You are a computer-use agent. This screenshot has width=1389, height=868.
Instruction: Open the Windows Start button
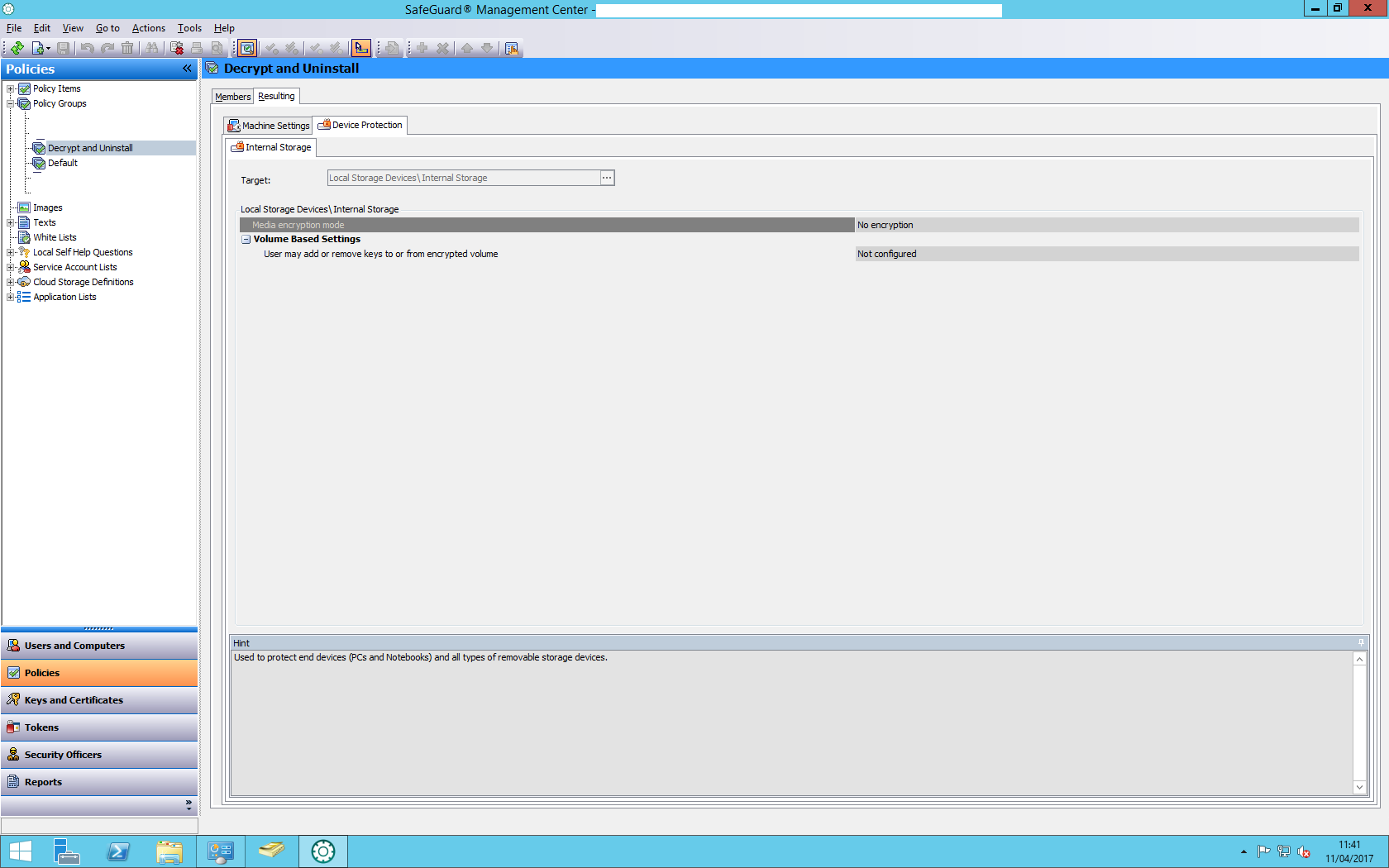[20, 851]
